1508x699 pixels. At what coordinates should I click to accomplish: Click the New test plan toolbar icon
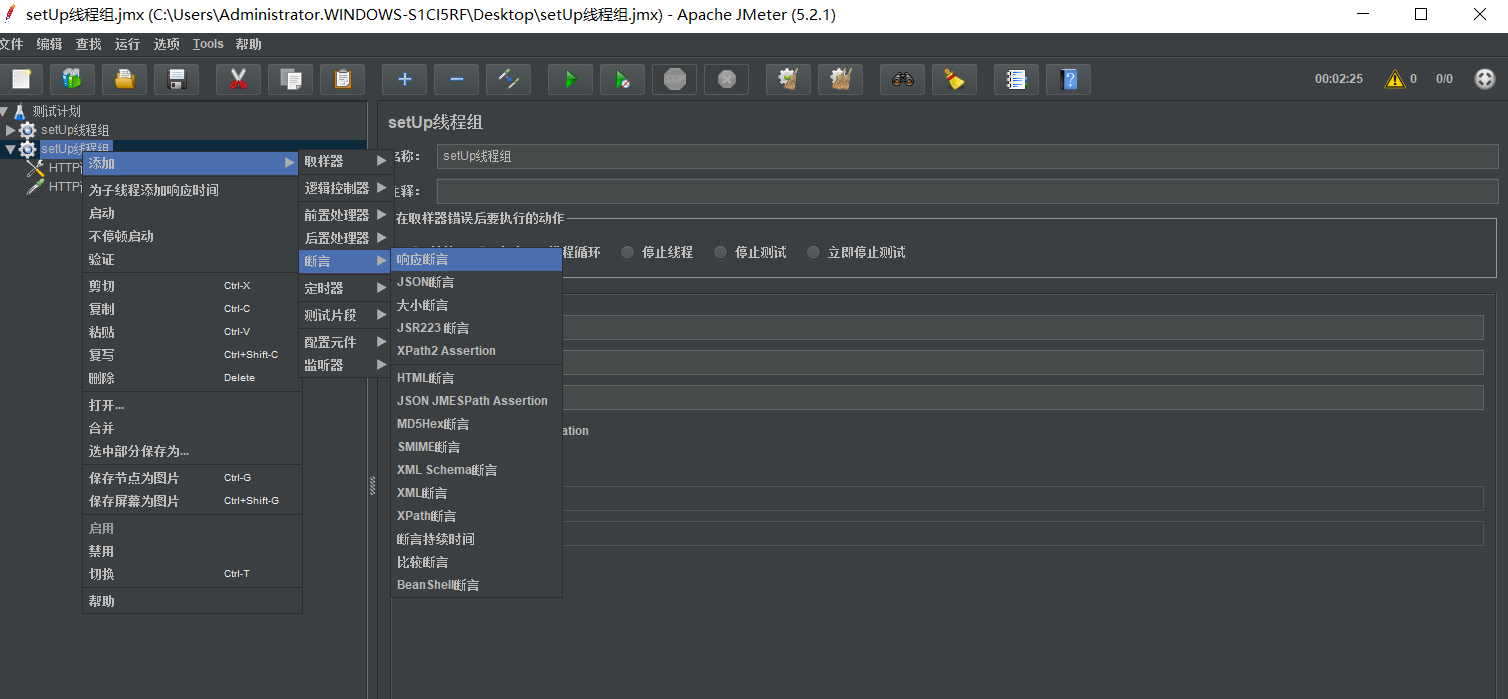coord(22,79)
